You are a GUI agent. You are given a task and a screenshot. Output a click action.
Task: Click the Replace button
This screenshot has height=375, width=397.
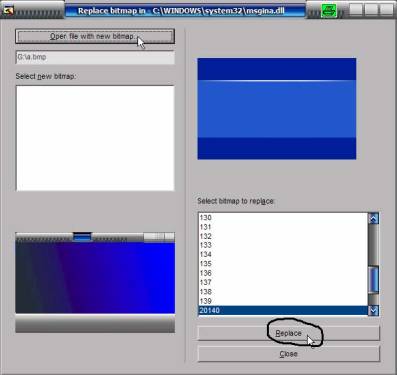point(289,333)
